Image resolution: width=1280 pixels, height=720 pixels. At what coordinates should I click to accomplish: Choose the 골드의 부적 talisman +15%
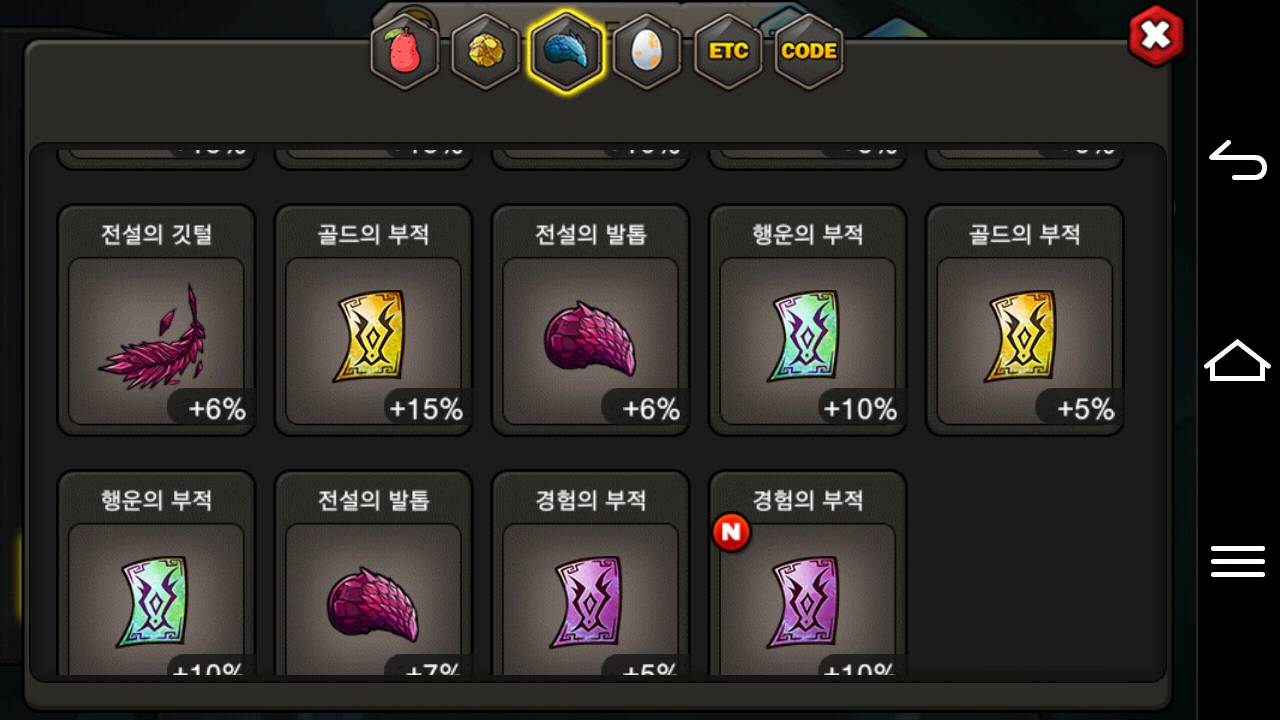(x=373, y=320)
